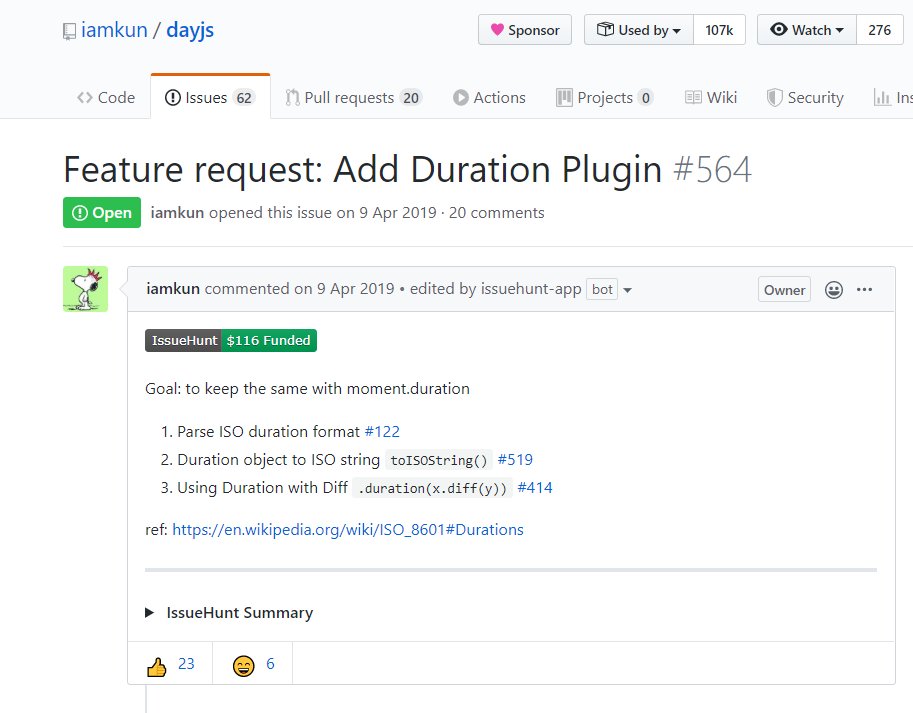Image resolution: width=913 pixels, height=713 pixels.
Task: Switch to the Actions tab
Action: (489, 97)
